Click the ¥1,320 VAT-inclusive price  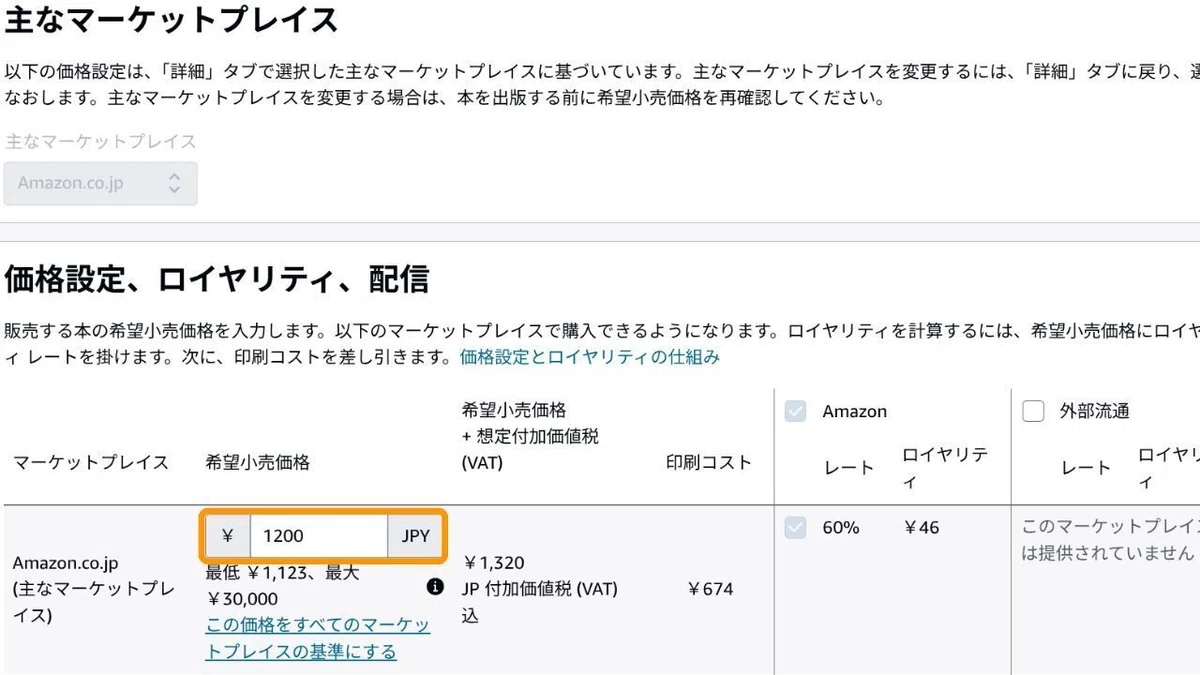pyautogui.click(x=493, y=563)
